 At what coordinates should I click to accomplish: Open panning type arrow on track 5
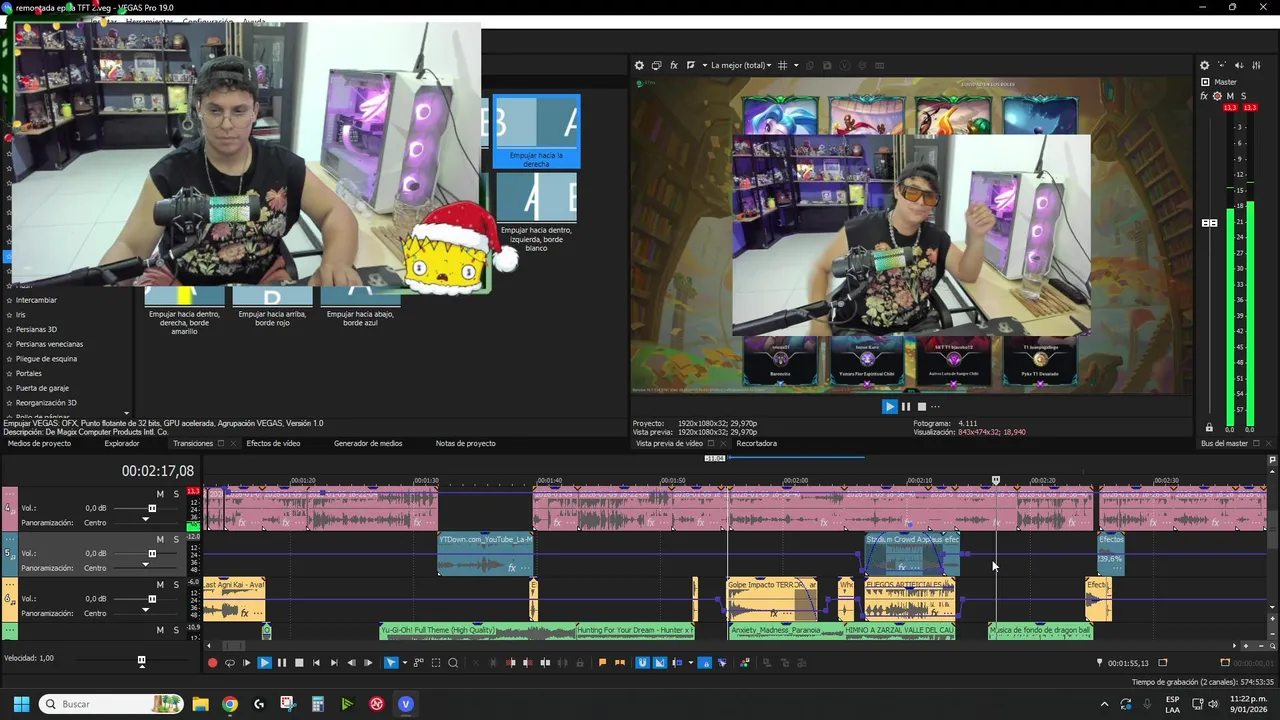click(x=145, y=565)
